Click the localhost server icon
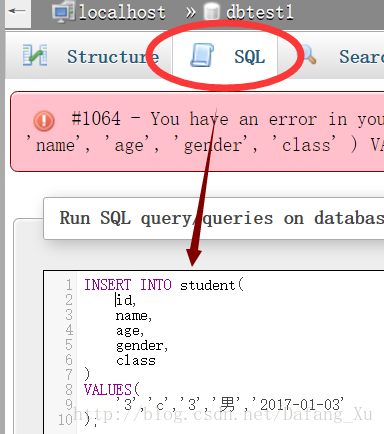384x434 pixels. 62,13
